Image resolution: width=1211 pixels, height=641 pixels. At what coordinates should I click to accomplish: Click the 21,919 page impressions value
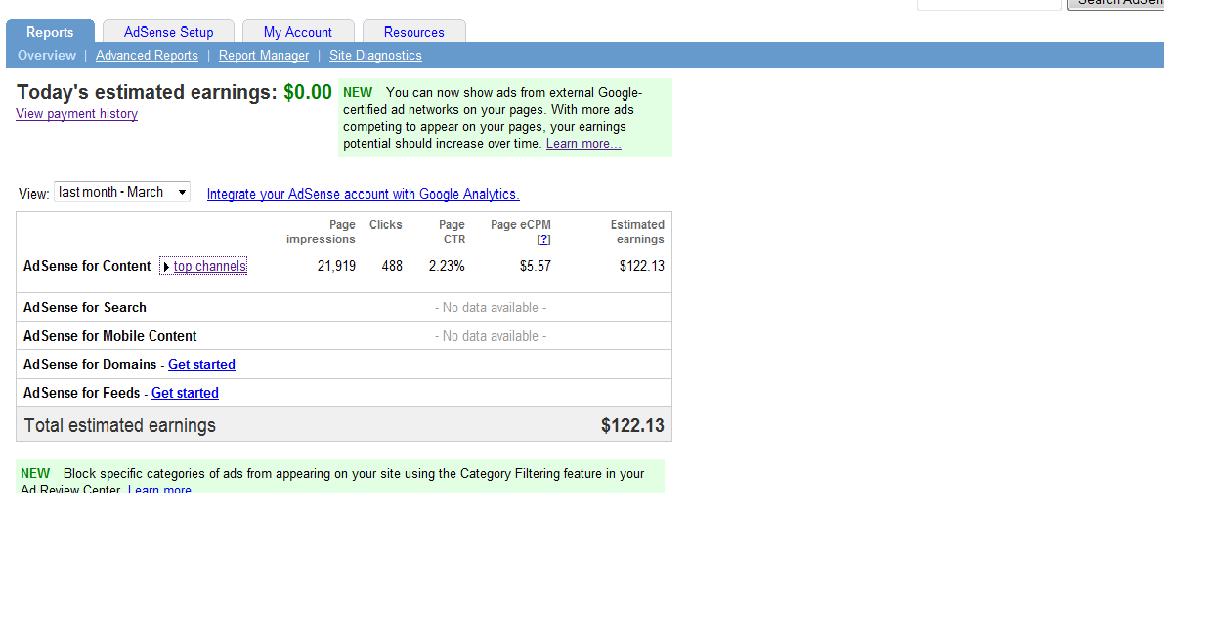click(x=337, y=266)
